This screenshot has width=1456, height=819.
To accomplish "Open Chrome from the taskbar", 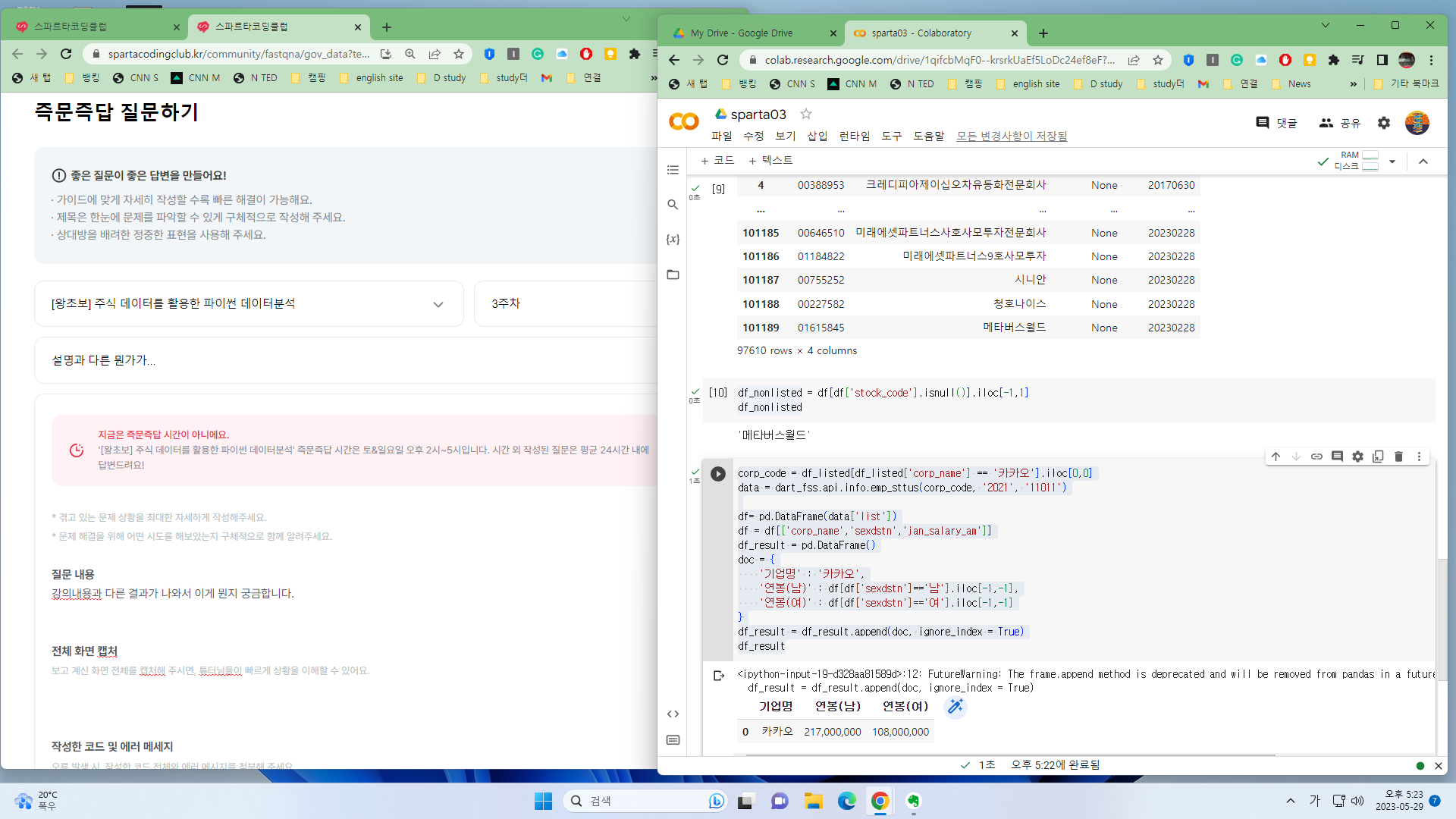I will point(880,801).
